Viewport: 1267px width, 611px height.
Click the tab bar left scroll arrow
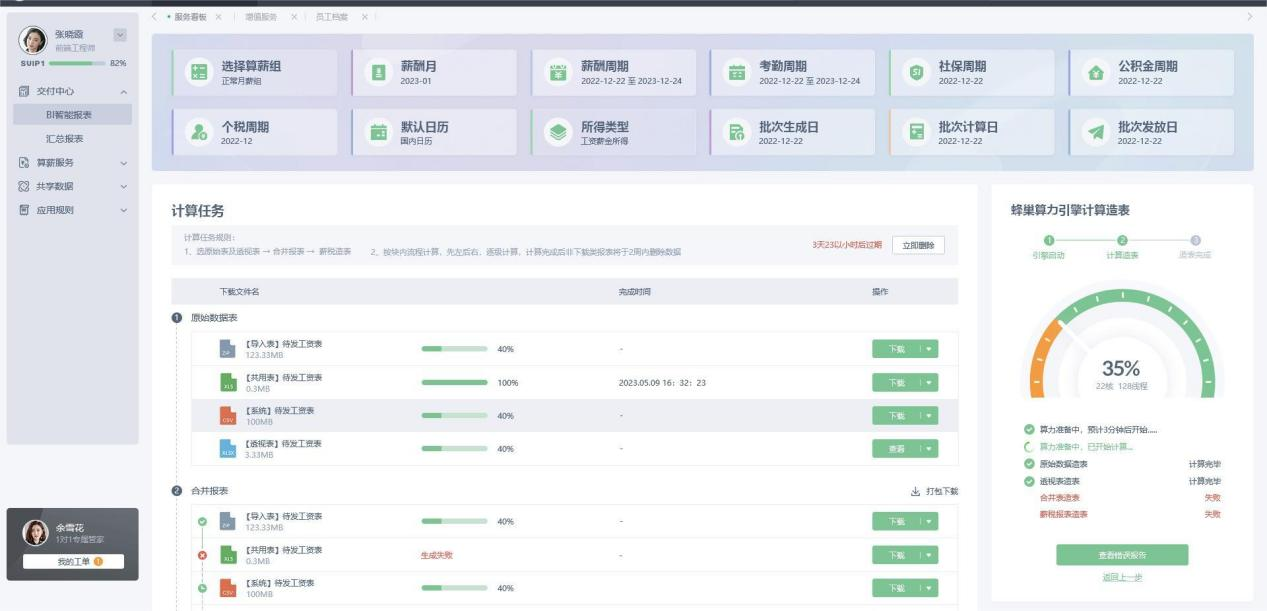154,17
